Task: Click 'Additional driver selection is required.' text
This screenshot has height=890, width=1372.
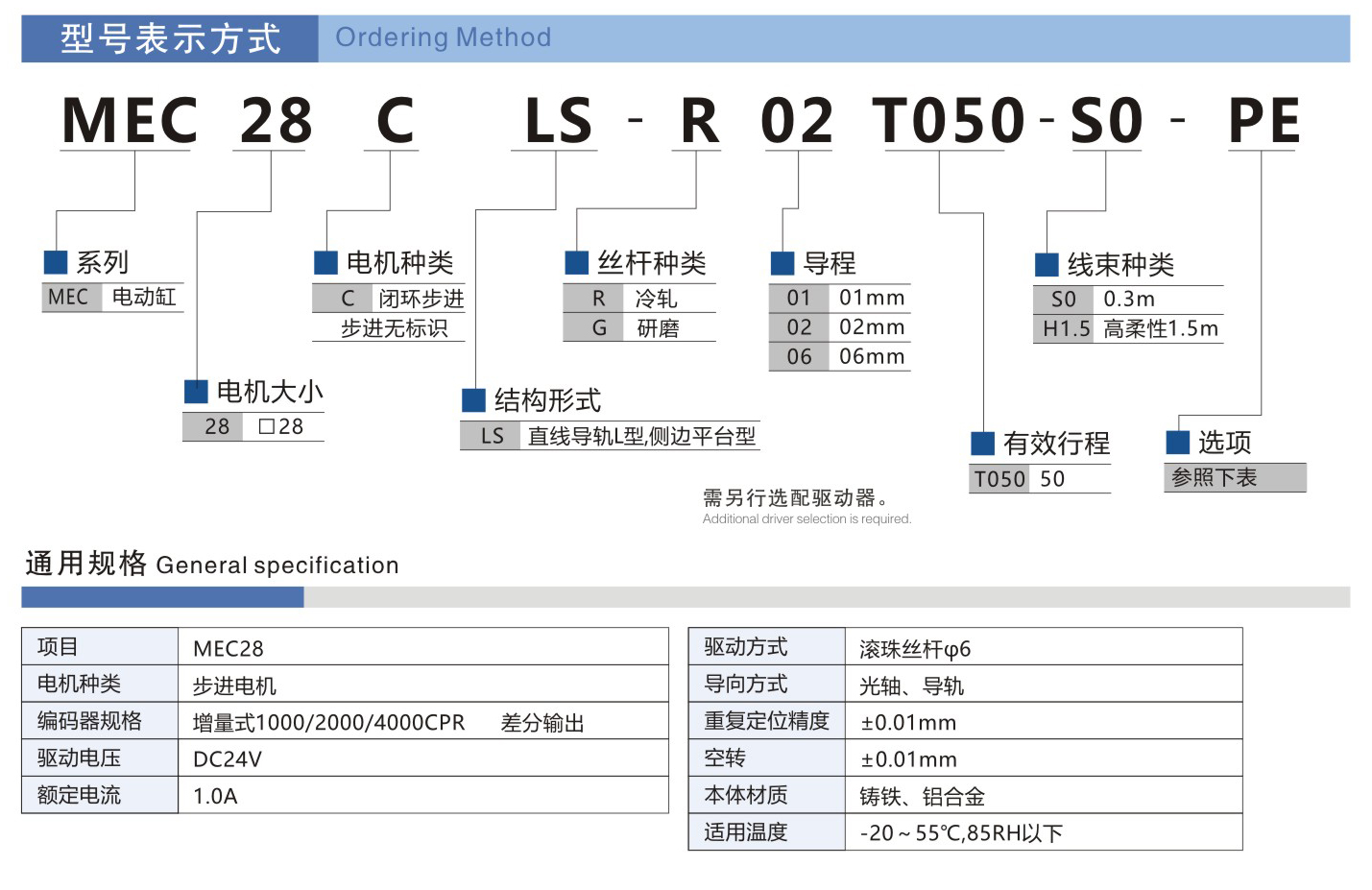Action: coord(806,518)
